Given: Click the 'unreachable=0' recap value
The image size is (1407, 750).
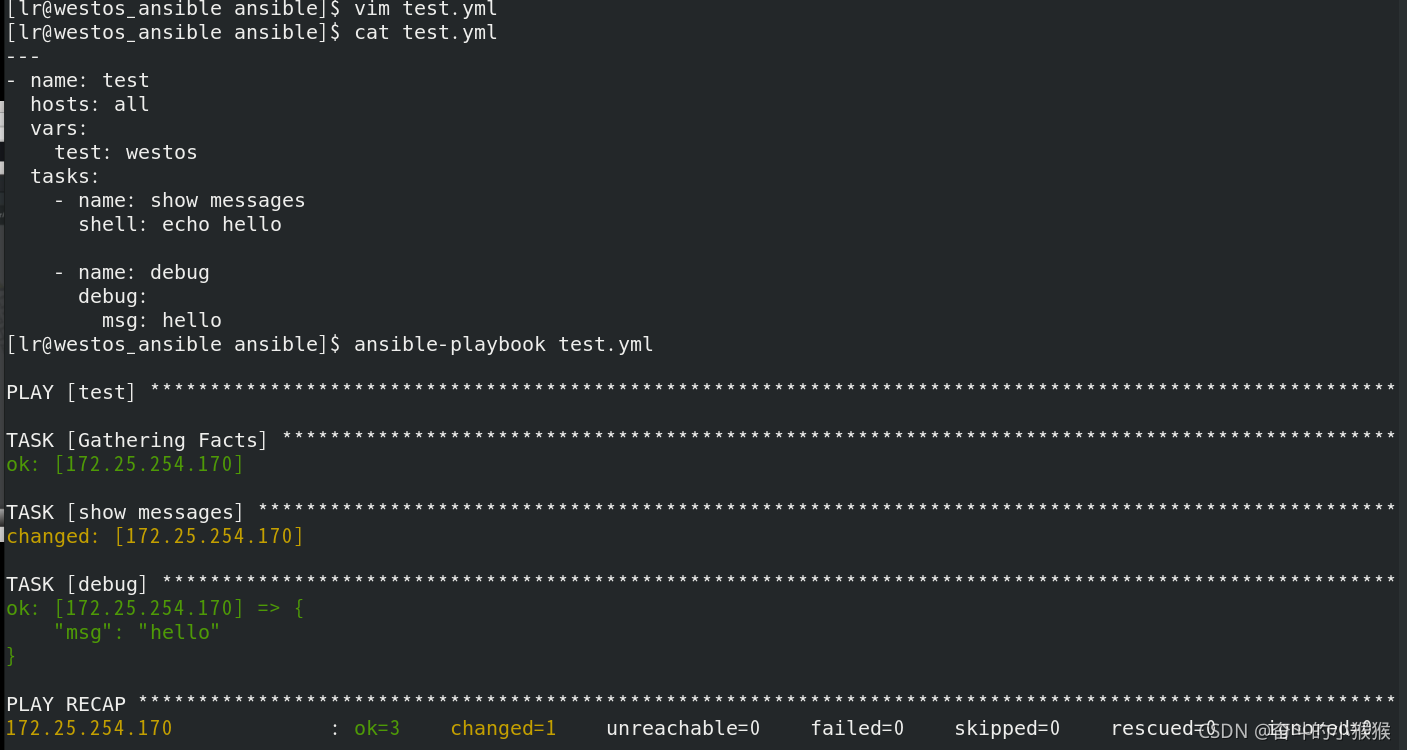Looking at the screenshot, I should [x=684, y=728].
